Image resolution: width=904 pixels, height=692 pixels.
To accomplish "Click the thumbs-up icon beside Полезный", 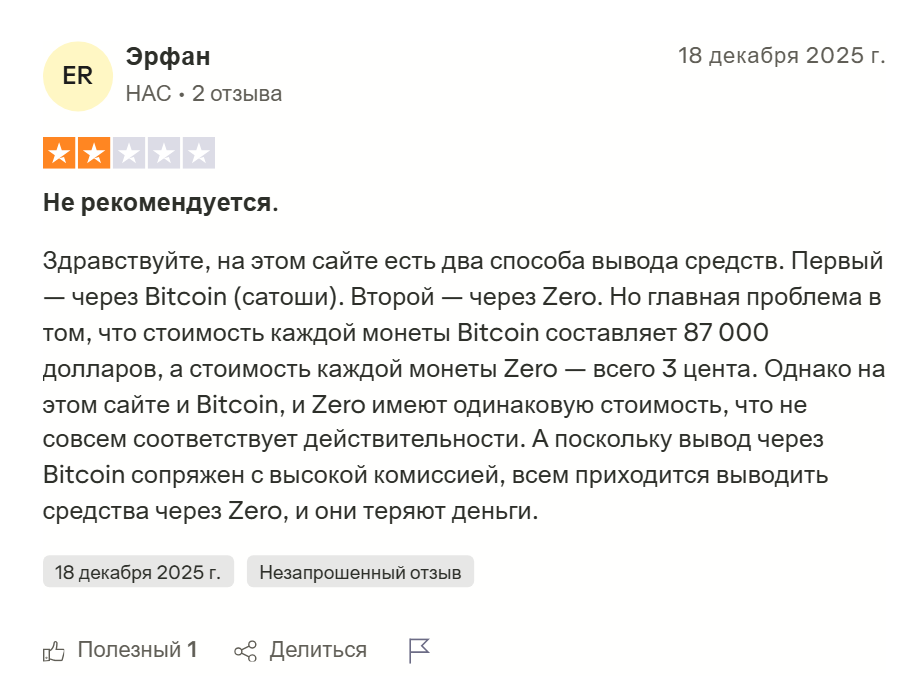I will pyautogui.click(x=54, y=651).
